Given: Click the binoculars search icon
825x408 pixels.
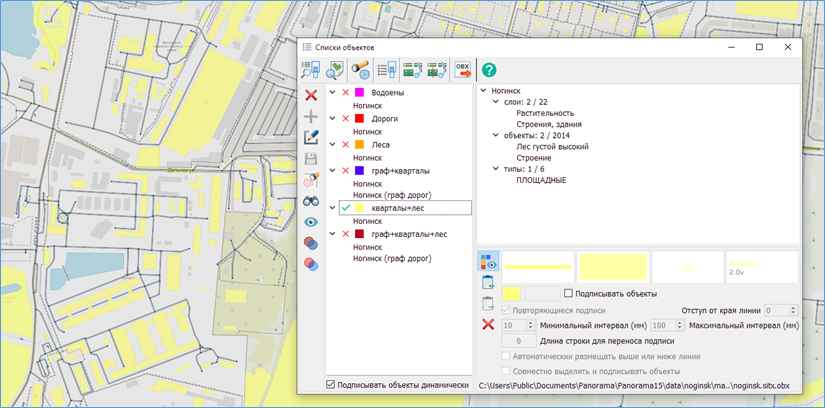Looking at the screenshot, I should click(311, 200).
